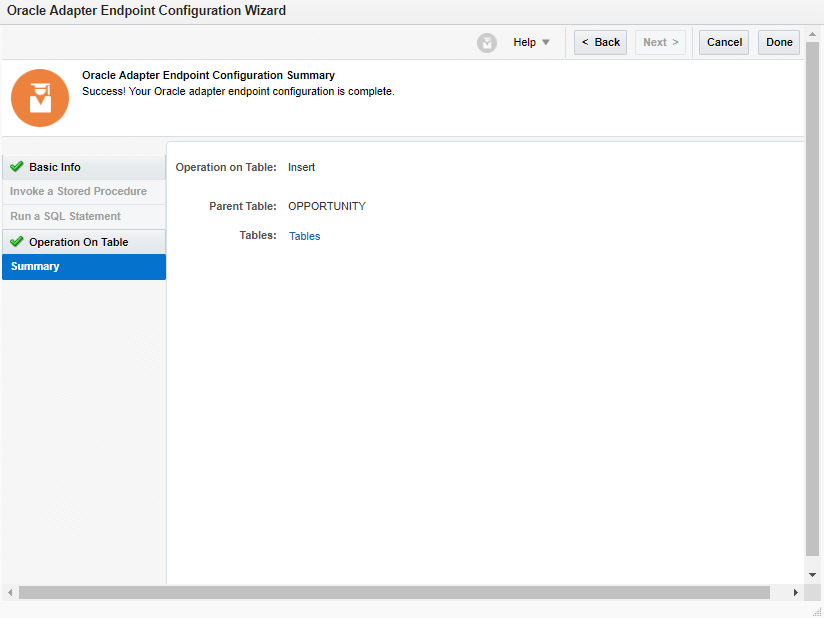The image size is (824, 618).
Task: Finish the wizard with Done
Action: pos(779,43)
